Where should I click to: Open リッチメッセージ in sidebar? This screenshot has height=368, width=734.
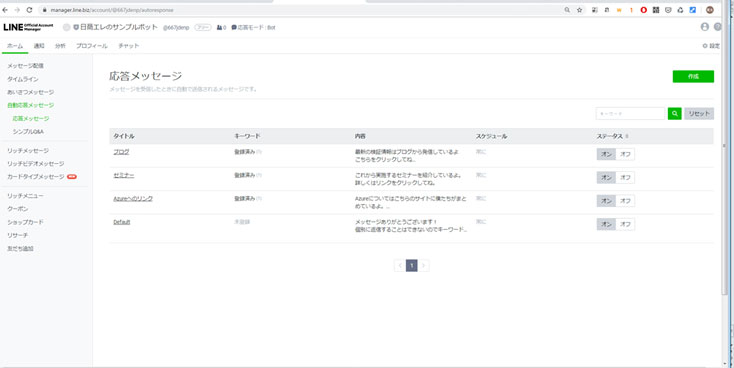(x=28, y=151)
